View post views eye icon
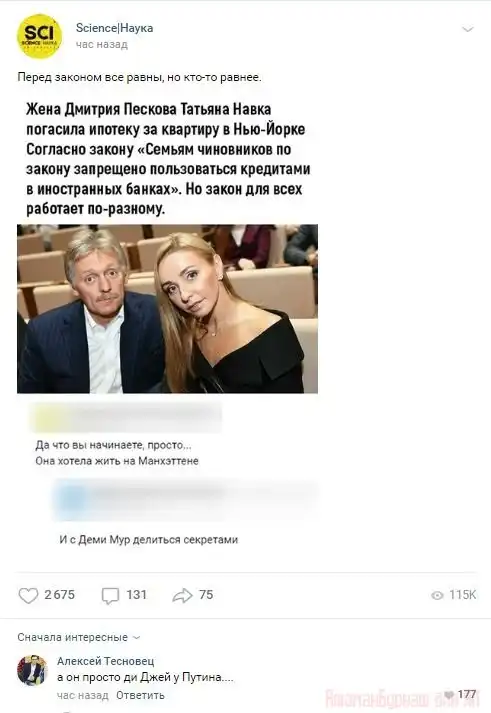 pyautogui.click(x=437, y=595)
